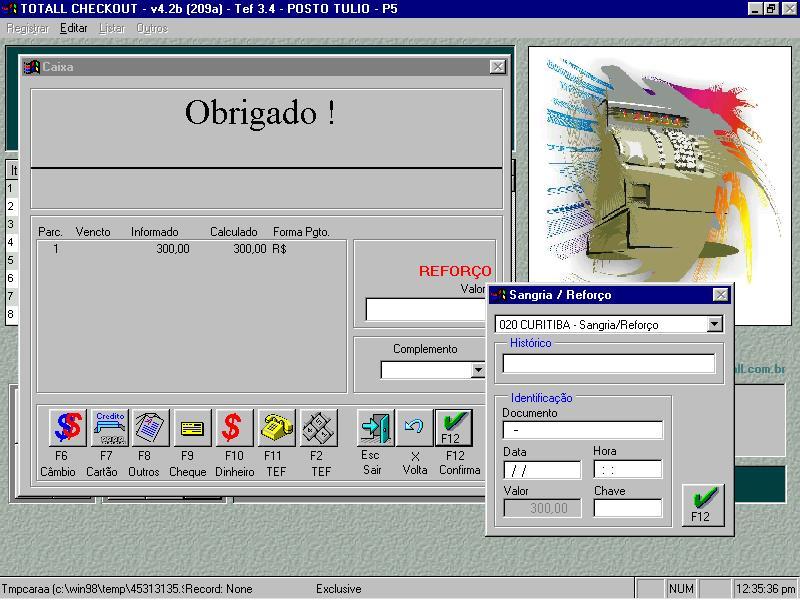
Task: Select the F9 Cheque payment icon
Action: coord(192,428)
